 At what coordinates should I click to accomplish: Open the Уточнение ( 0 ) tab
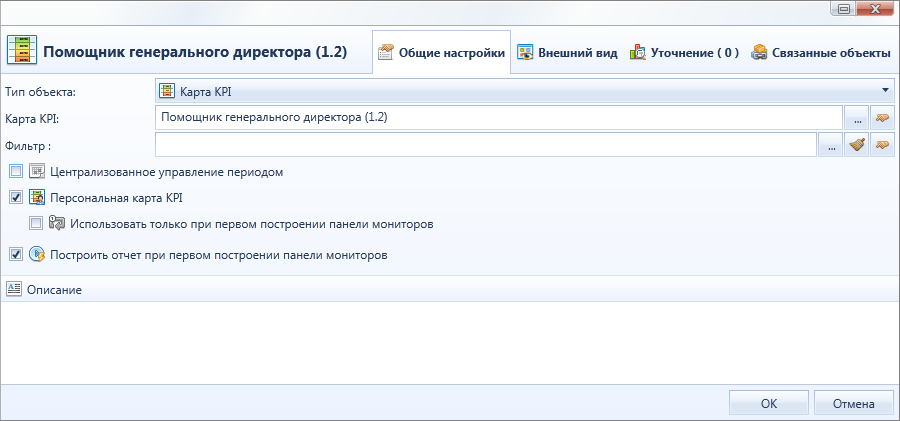click(684, 53)
